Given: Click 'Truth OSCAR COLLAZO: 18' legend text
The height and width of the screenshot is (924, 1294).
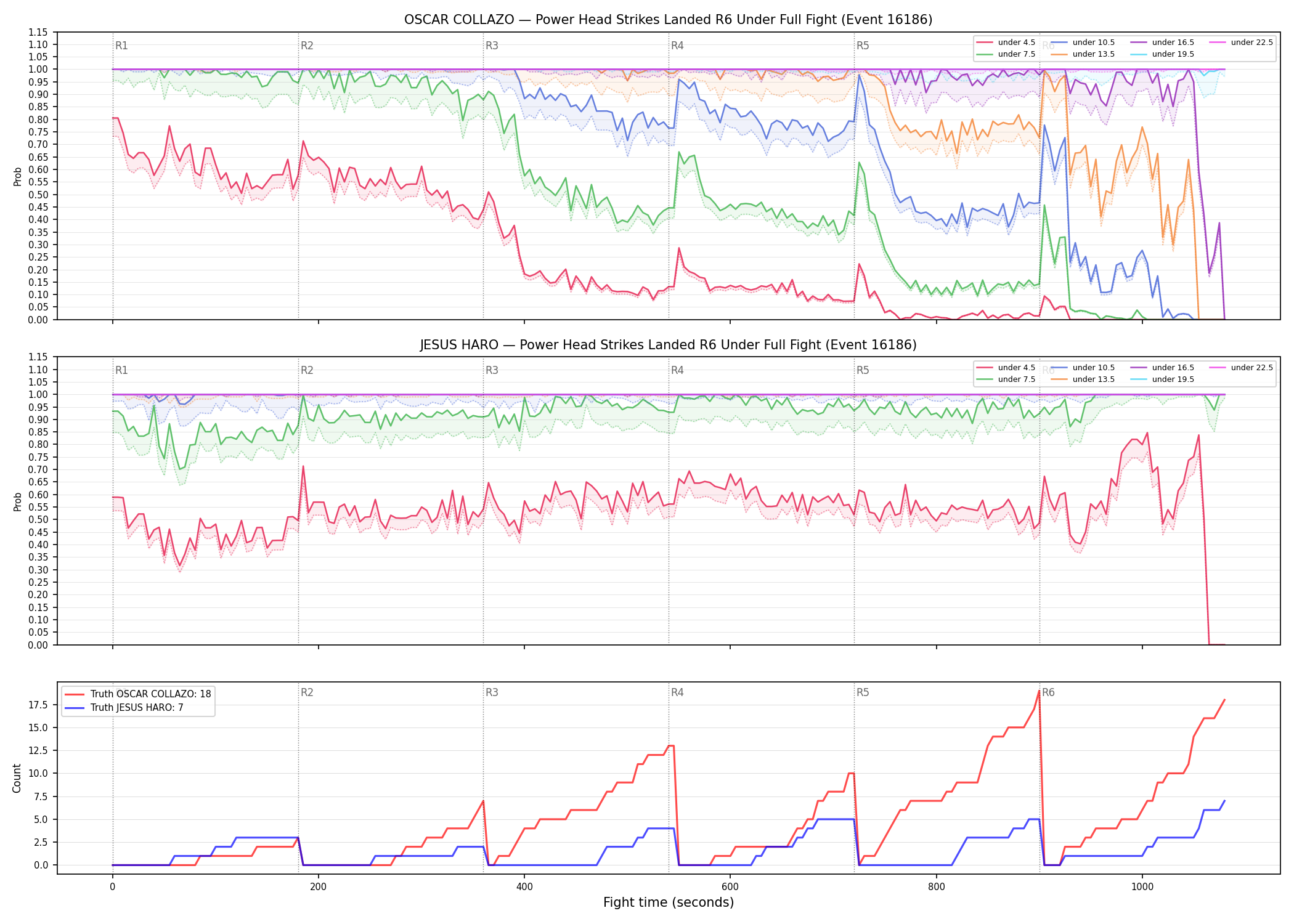Looking at the screenshot, I should pos(151,694).
